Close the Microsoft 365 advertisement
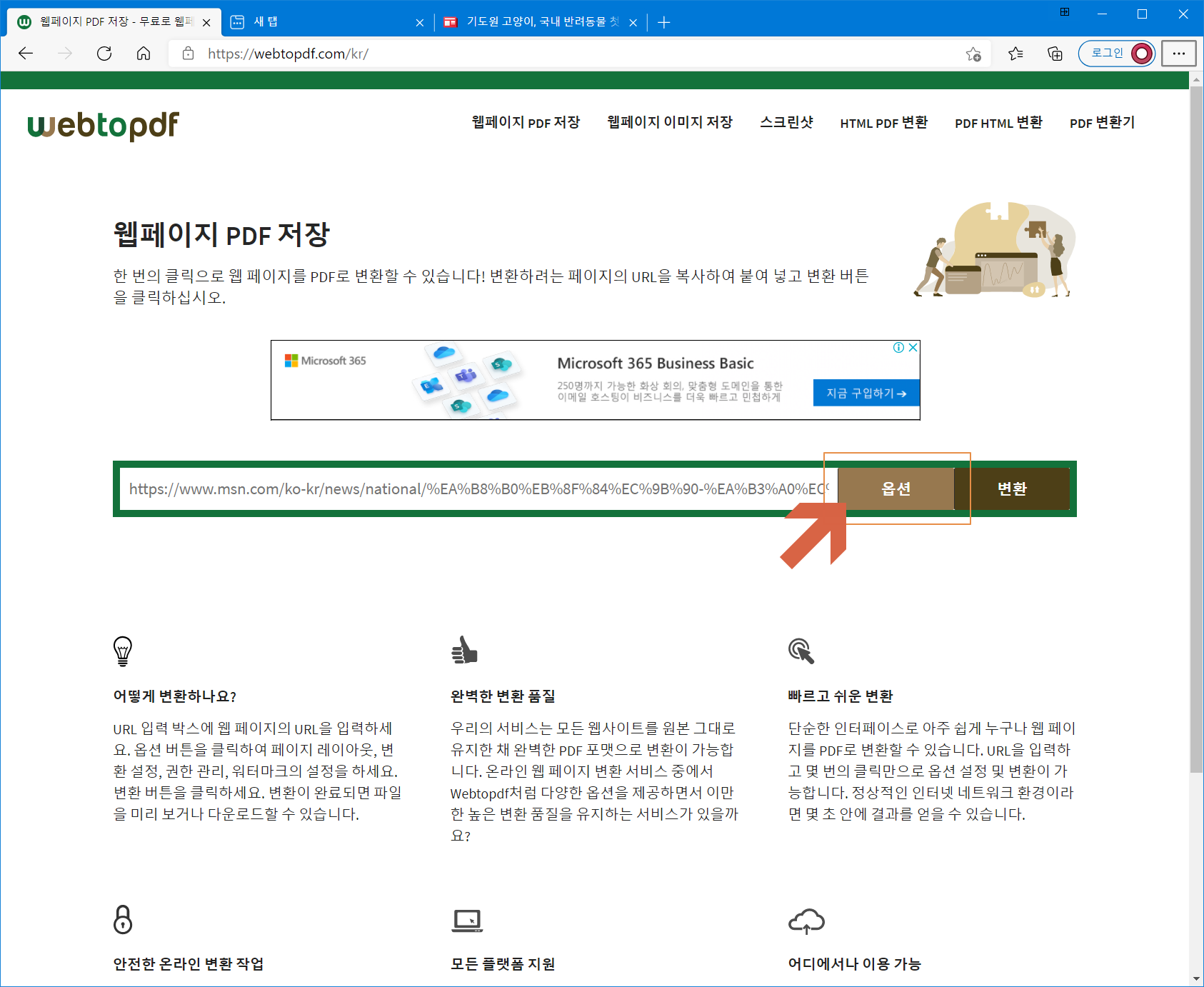 pyautogui.click(x=913, y=348)
